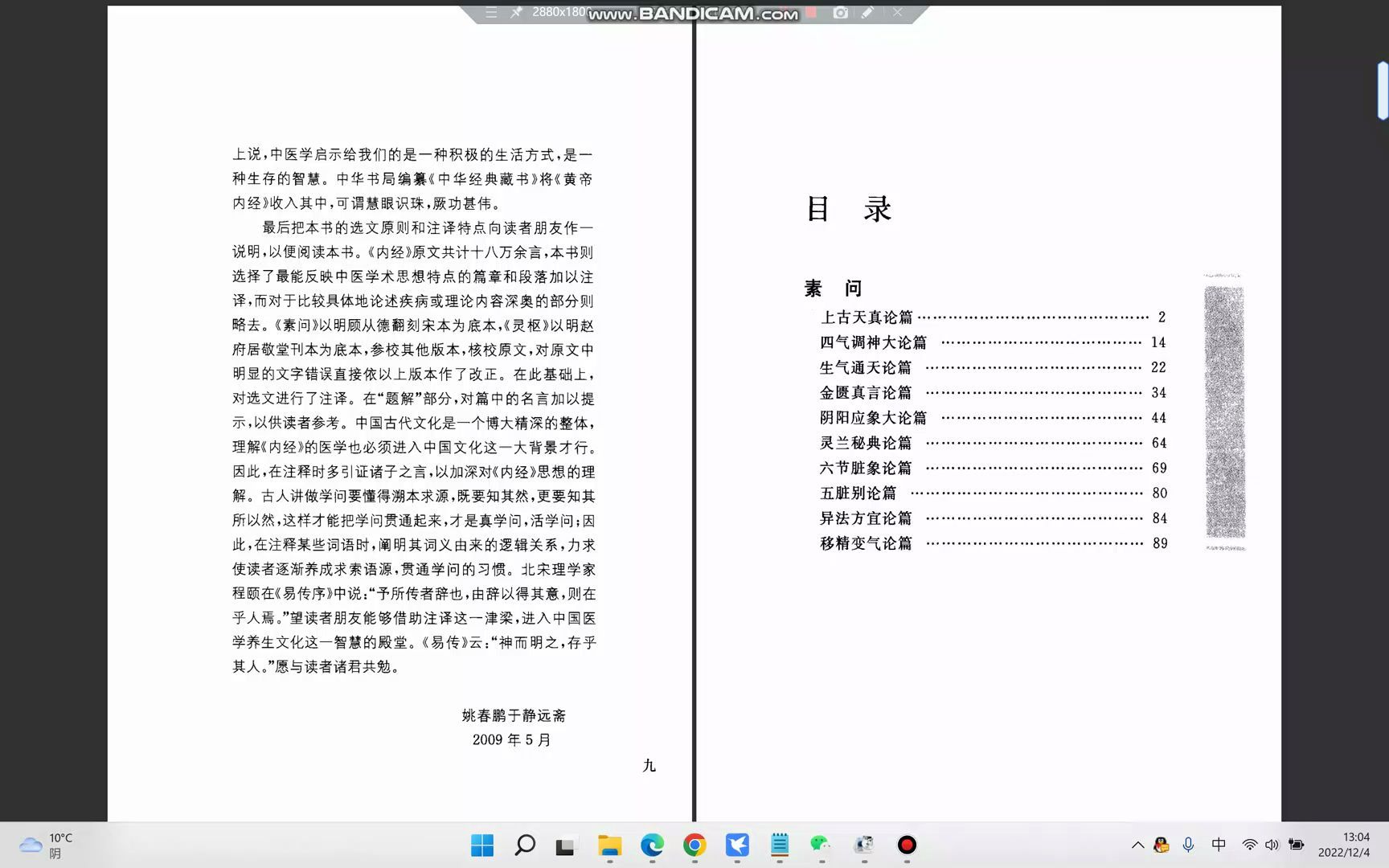Click the 素问 section heading
The height and width of the screenshot is (868, 1389).
(833, 288)
